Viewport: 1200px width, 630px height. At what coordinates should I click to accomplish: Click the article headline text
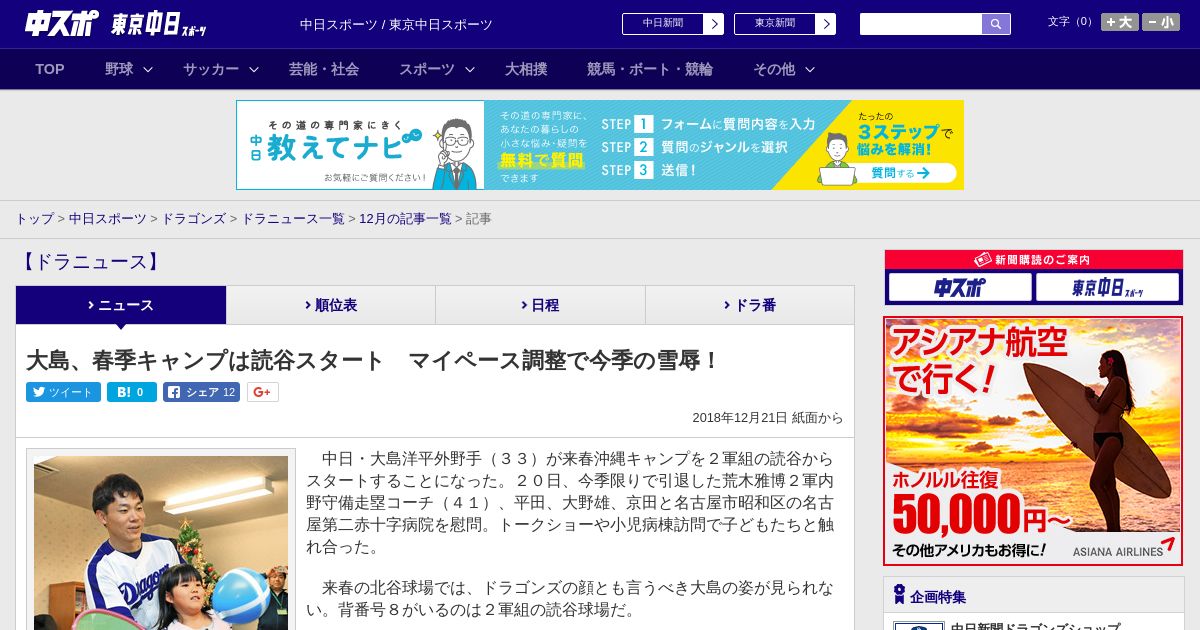click(x=373, y=360)
